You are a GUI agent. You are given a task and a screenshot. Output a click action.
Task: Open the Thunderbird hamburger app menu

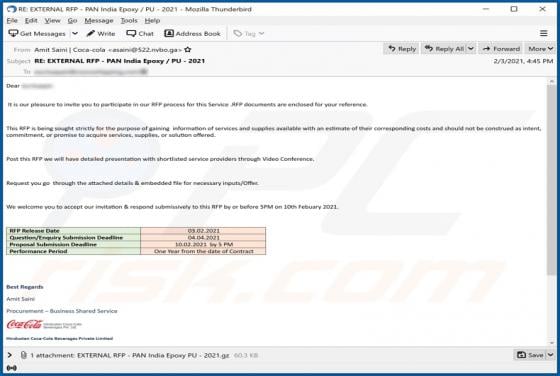(x=543, y=33)
